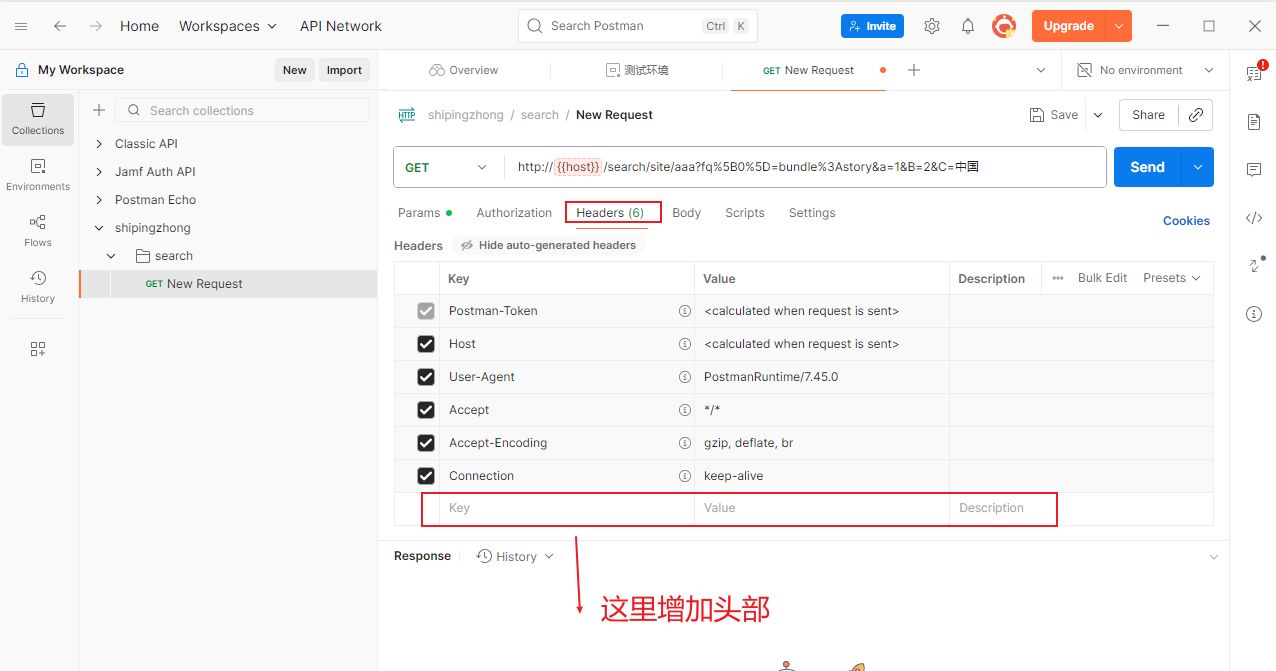Click the settings gear icon
This screenshot has width=1276, height=671.
(x=931, y=26)
